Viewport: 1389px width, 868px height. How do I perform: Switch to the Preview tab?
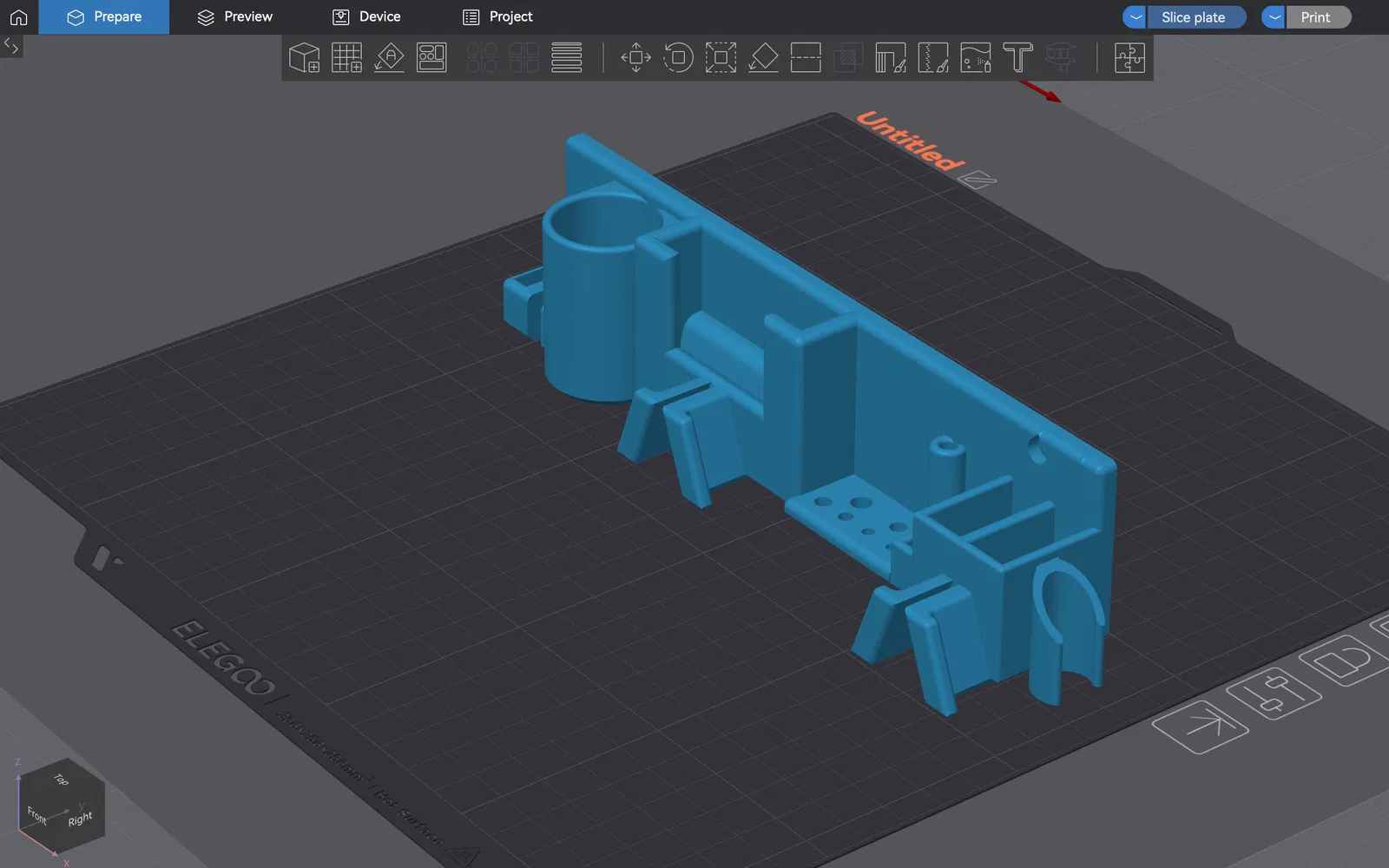[x=235, y=17]
